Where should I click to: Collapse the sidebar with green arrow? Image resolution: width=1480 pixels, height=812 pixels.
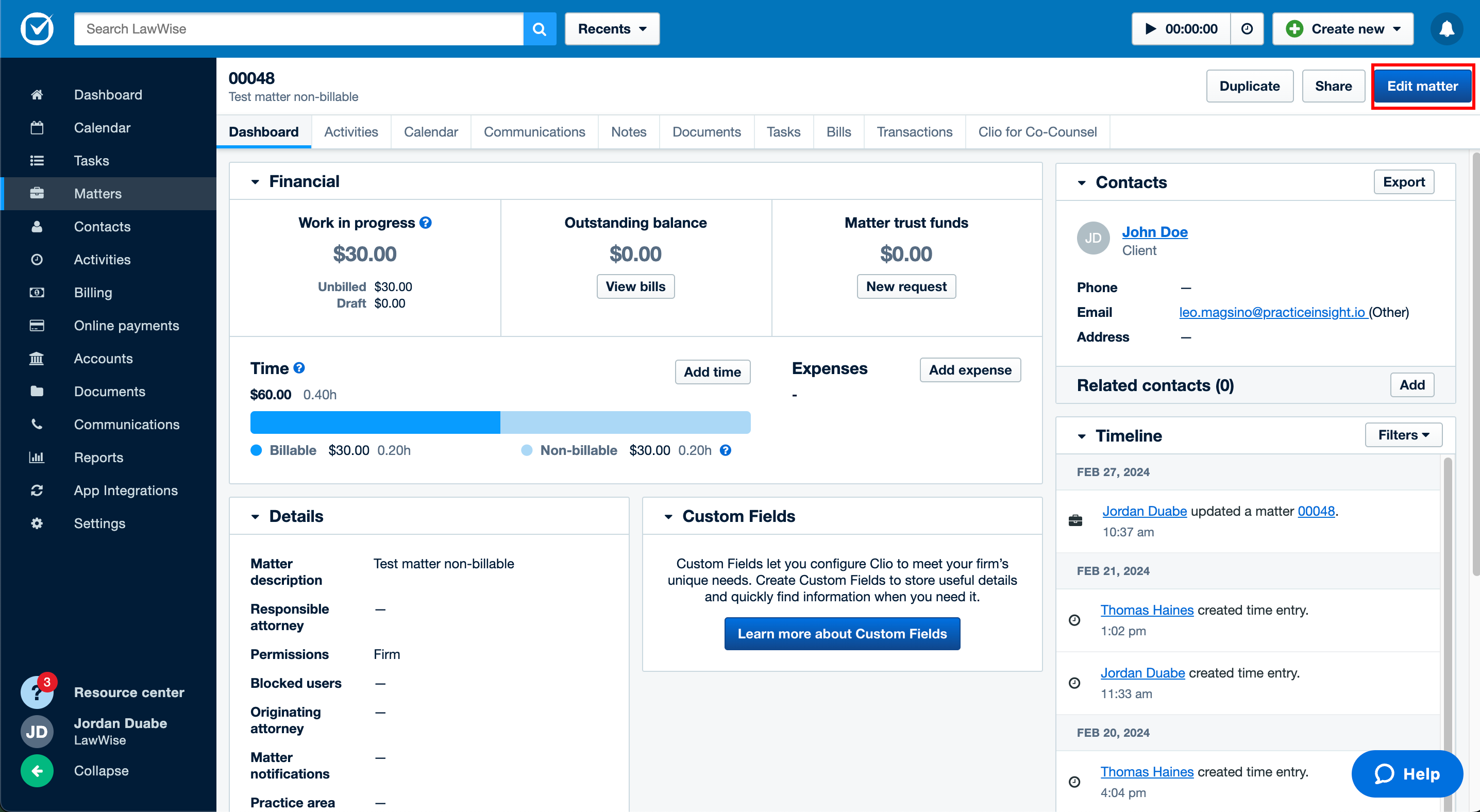click(x=37, y=771)
